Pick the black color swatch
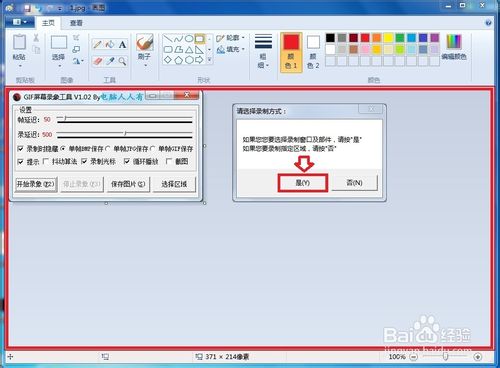Image resolution: width=500 pixels, height=368 pixels. click(x=330, y=38)
